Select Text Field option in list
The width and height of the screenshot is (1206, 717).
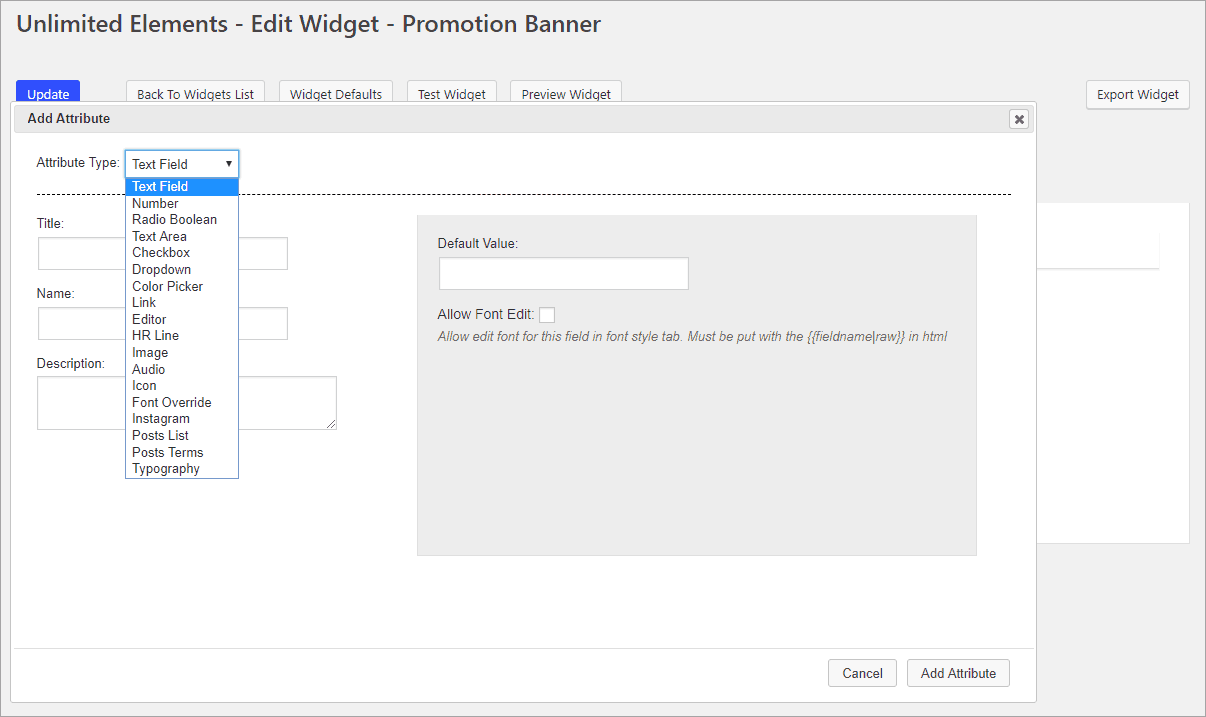[182, 186]
